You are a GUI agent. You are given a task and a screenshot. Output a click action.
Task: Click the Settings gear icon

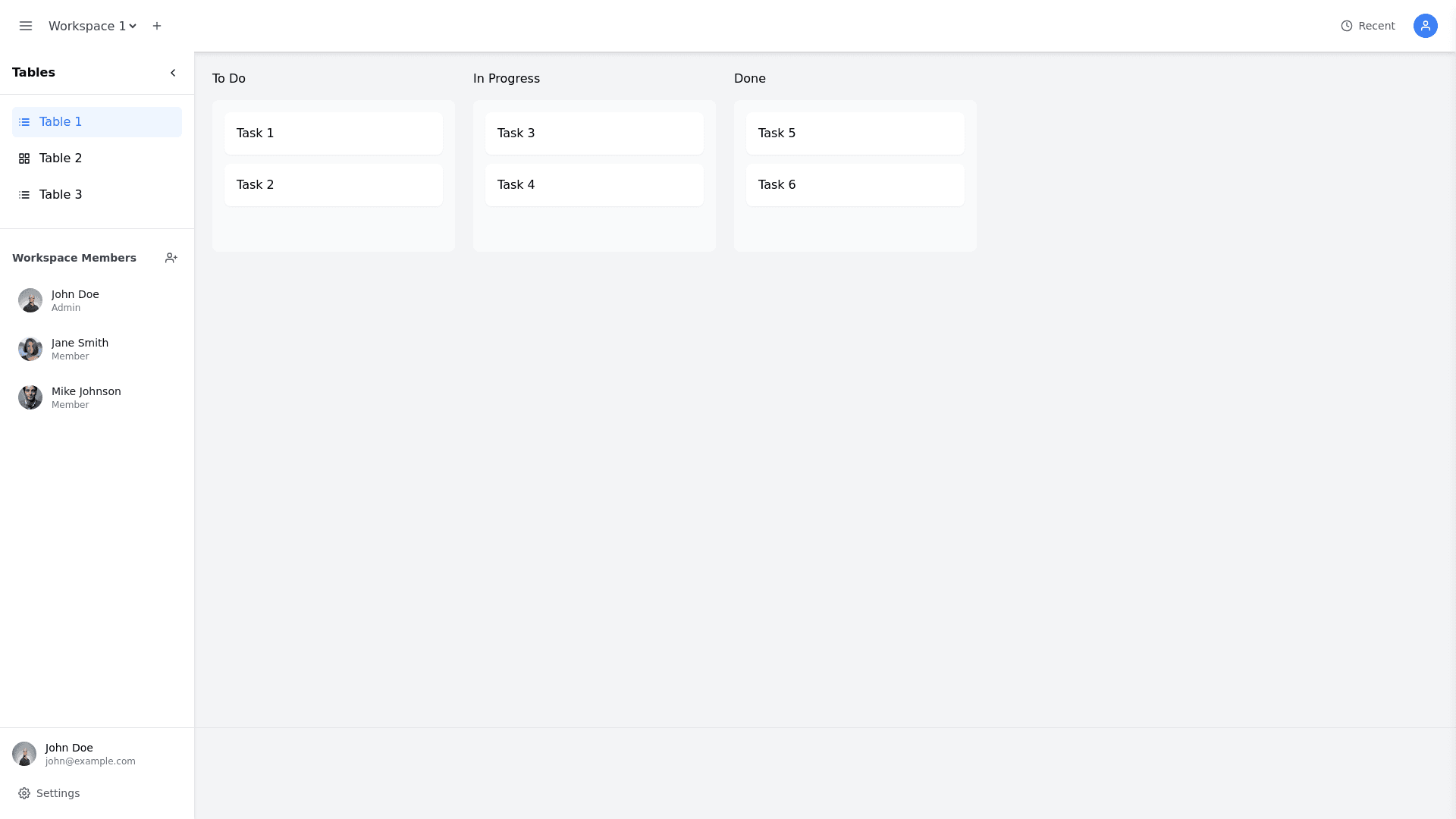pos(24,793)
